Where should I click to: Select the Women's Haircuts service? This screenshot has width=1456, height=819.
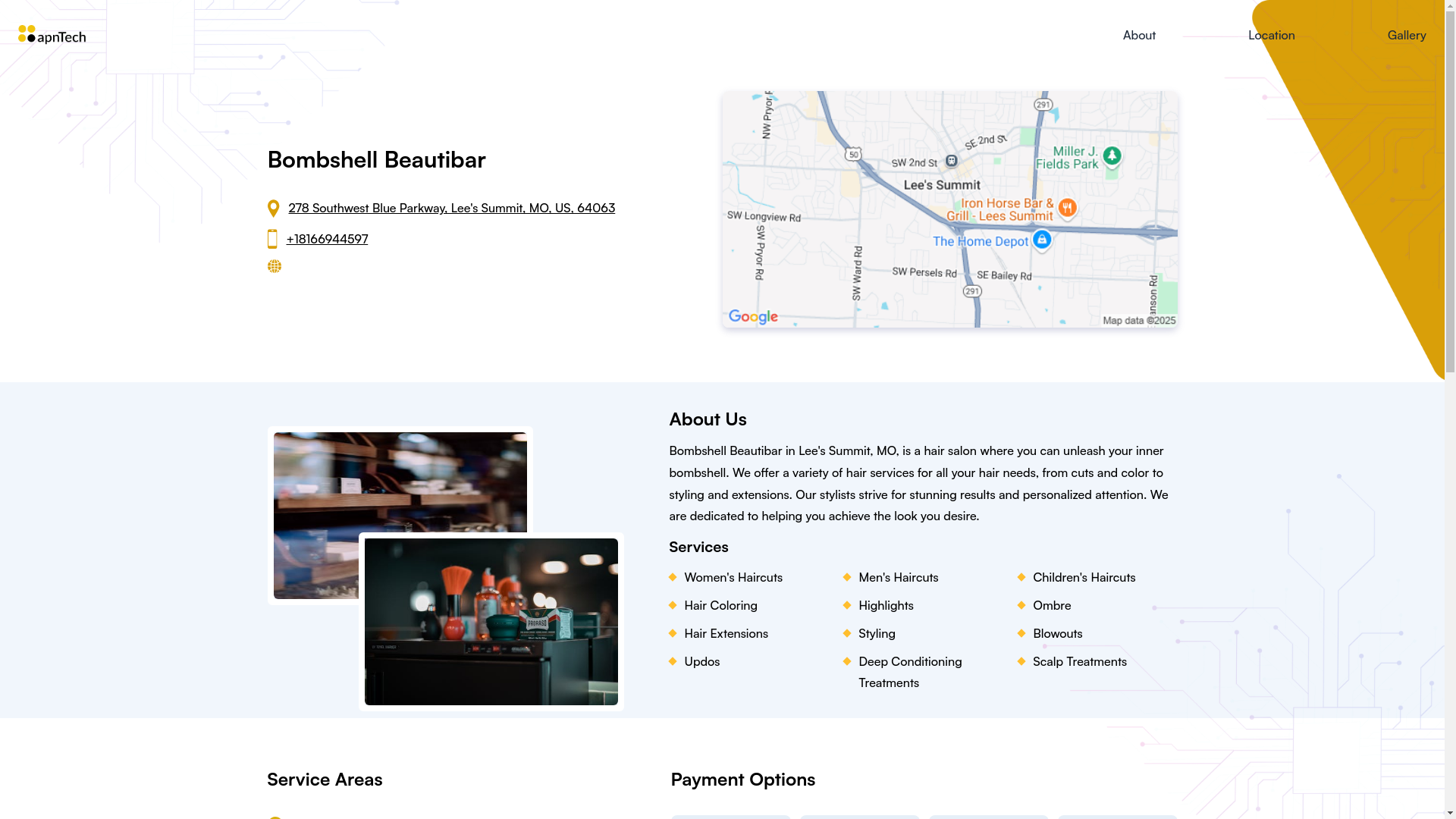point(733,577)
